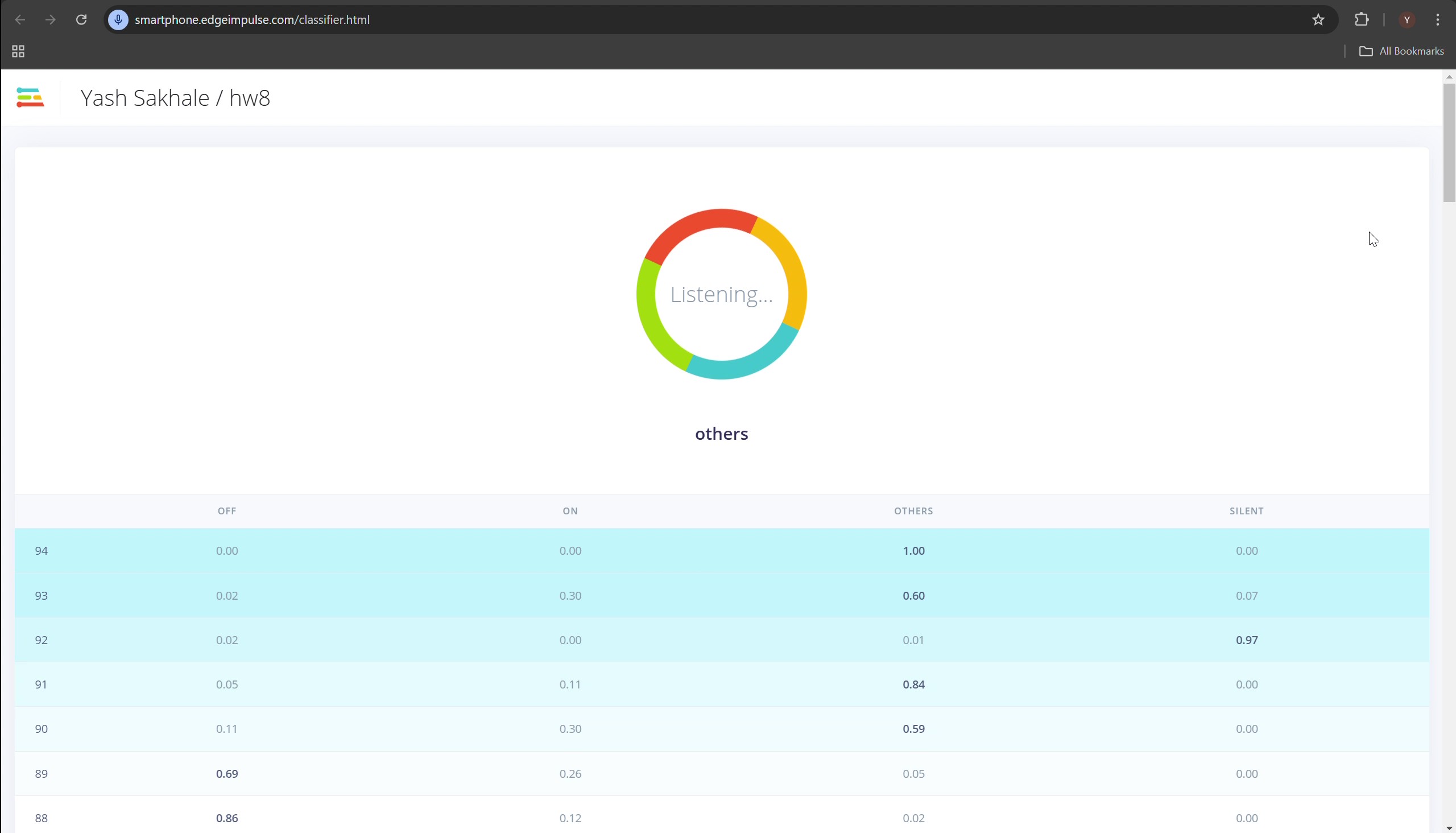1456x833 pixels.
Task: Click the OFF column header
Action: pyautogui.click(x=226, y=511)
